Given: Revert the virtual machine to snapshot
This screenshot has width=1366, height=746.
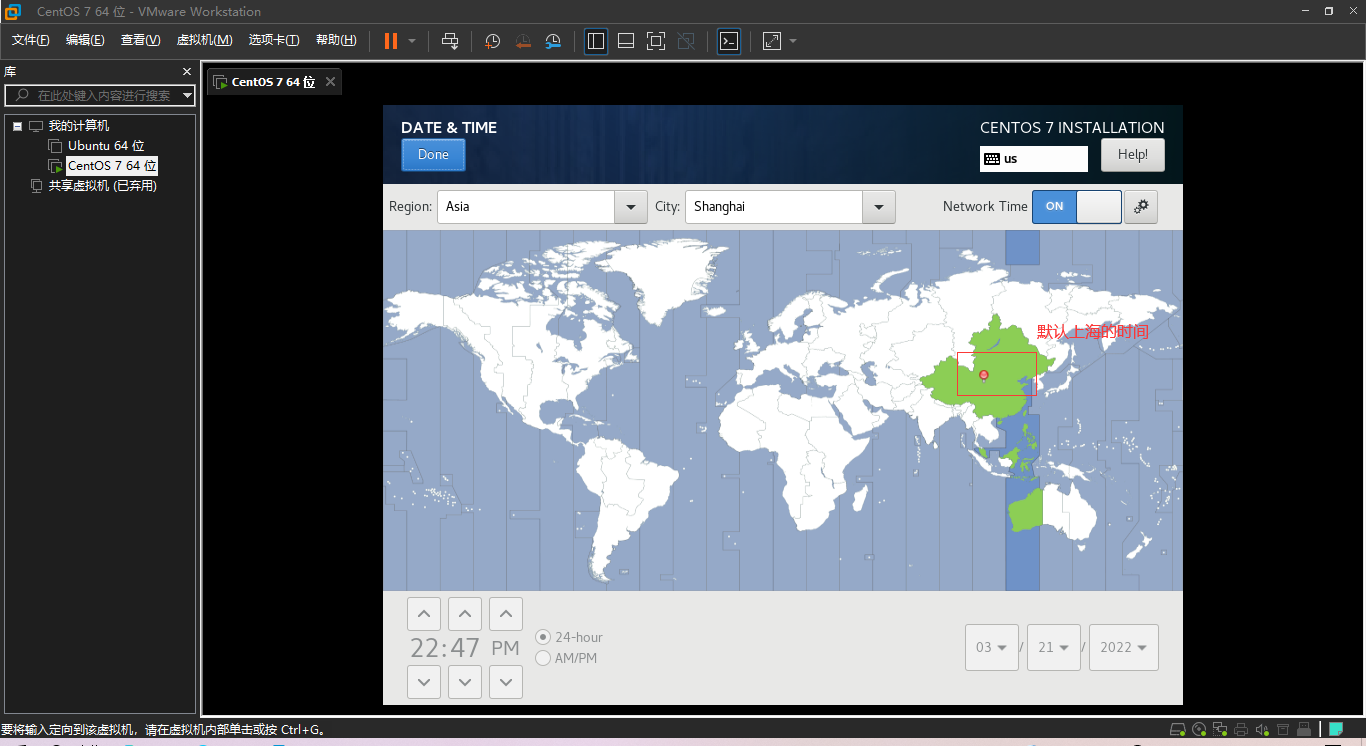Looking at the screenshot, I should coord(523,41).
